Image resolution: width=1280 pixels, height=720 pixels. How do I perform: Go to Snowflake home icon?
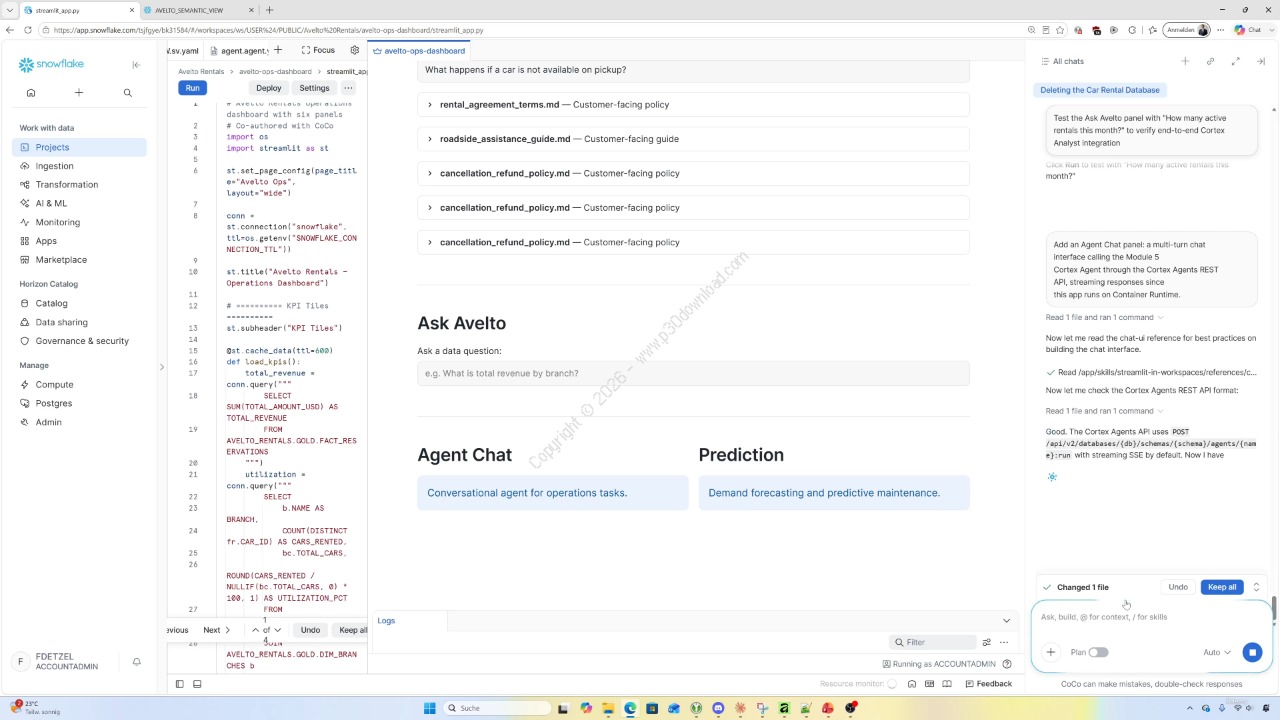31,93
